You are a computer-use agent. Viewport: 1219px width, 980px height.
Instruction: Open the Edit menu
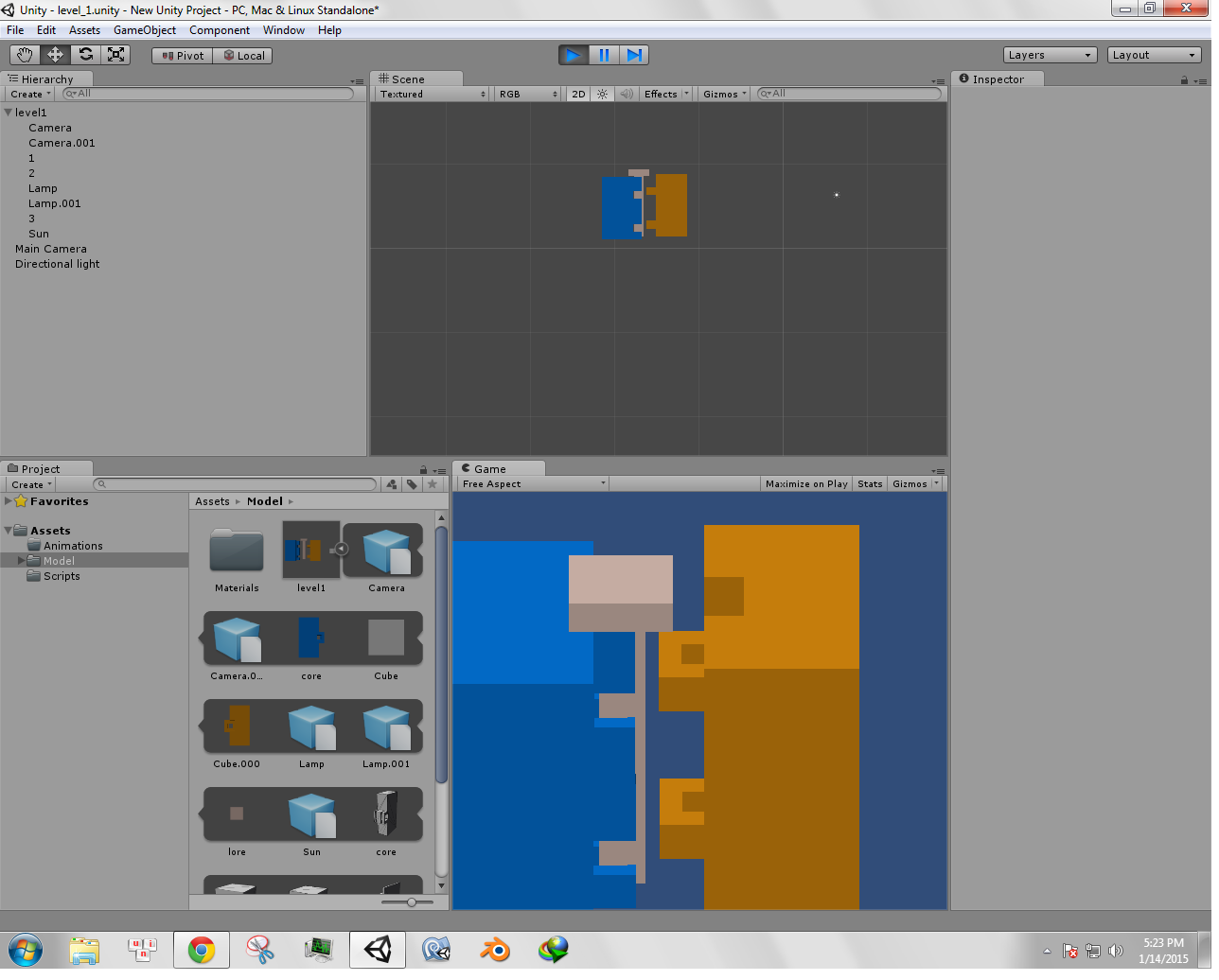pyautogui.click(x=46, y=30)
